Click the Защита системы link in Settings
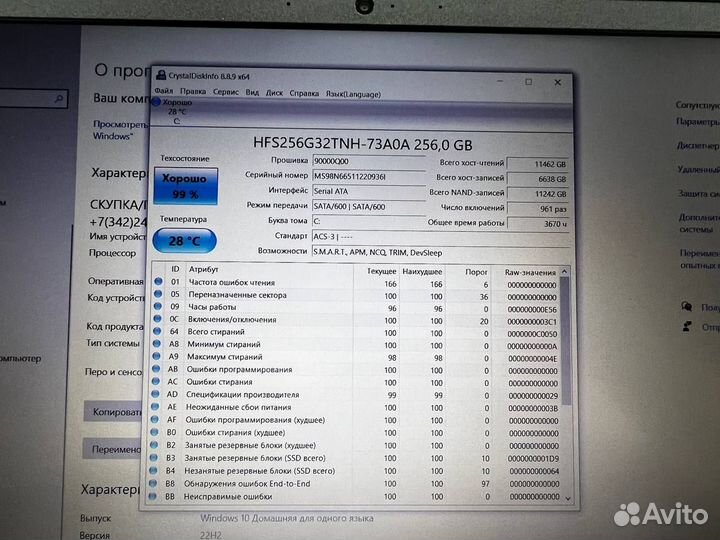Screen dimensions: 720x540 (698, 193)
